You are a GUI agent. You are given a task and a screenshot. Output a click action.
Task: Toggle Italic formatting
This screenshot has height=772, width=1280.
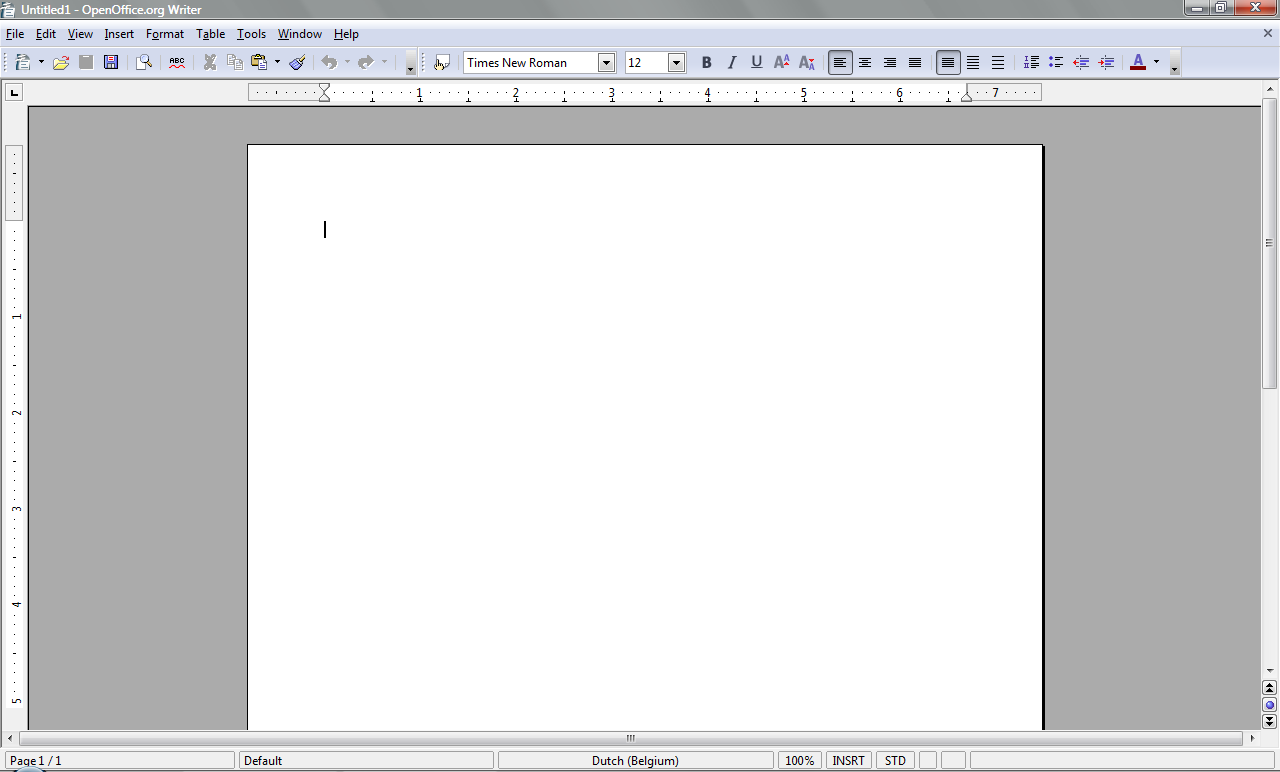tap(731, 63)
